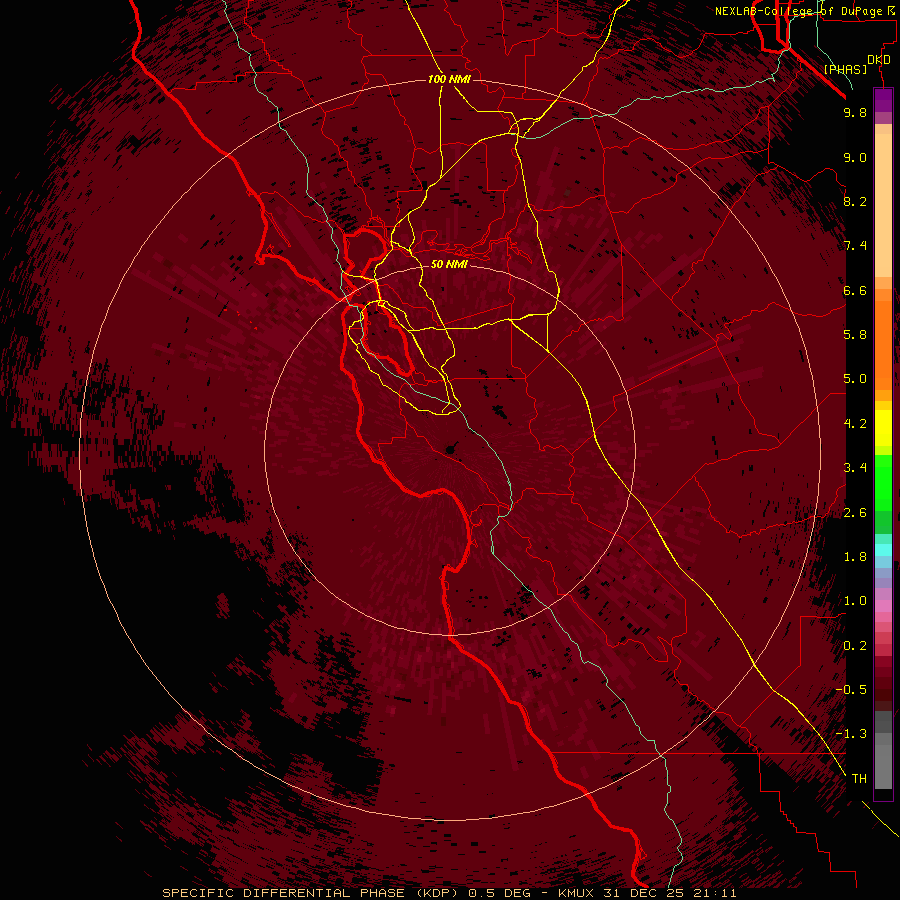
Task: Click the 3.4 value on the color scale
Action: [x=855, y=468]
